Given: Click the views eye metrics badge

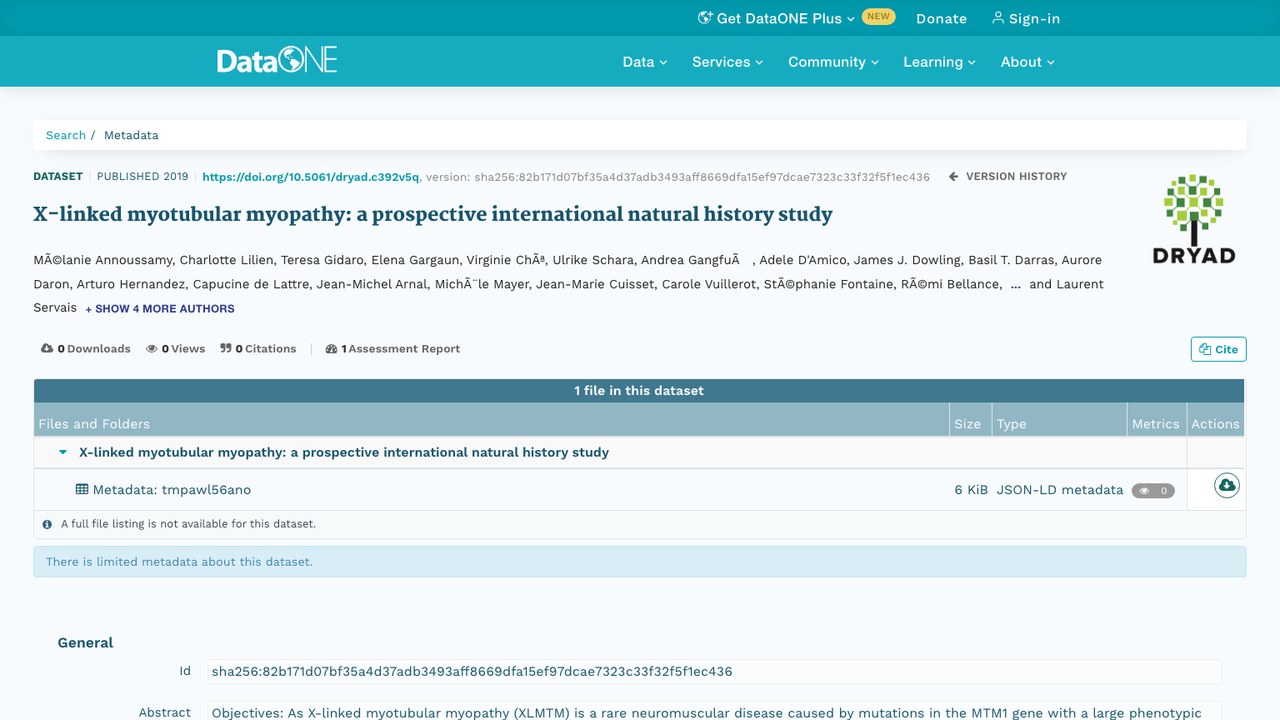Looking at the screenshot, I should click(x=1152, y=491).
